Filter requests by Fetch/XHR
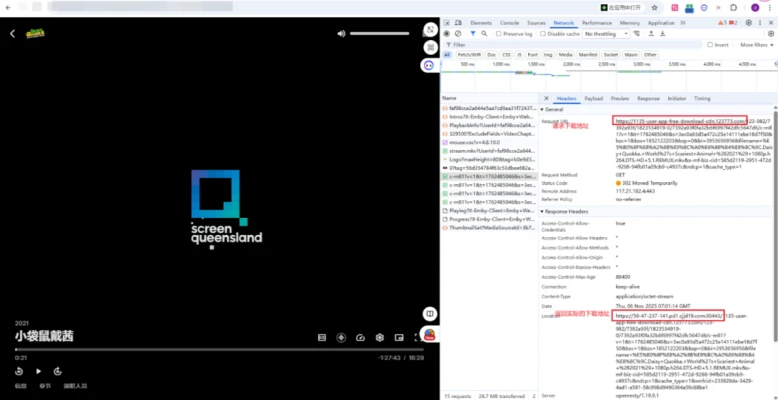Viewport: 779px width, 401px height. click(x=469, y=55)
